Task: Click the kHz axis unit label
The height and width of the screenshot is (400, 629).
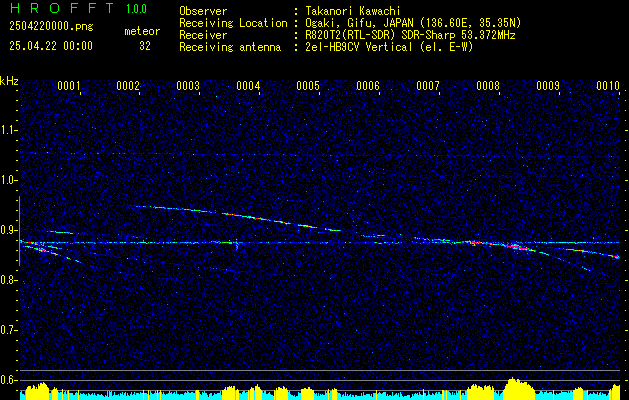Action: [x=9, y=81]
